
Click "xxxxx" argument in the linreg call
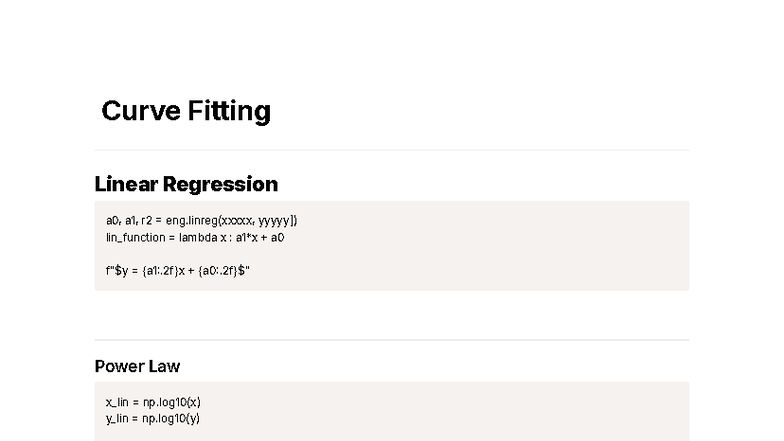click(x=237, y=220)
